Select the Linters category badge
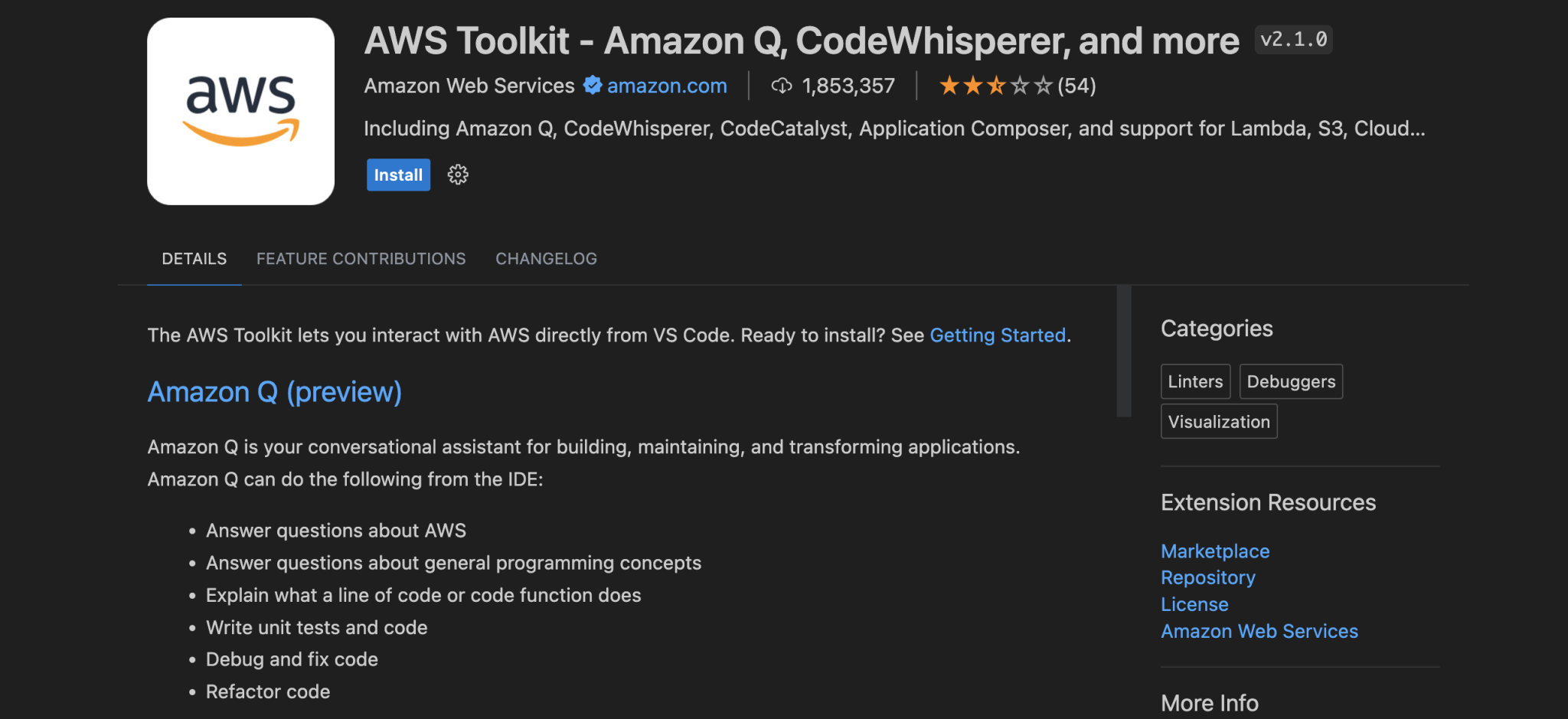This screenshot has height=719, width=1568. (x=1195, y=381)
